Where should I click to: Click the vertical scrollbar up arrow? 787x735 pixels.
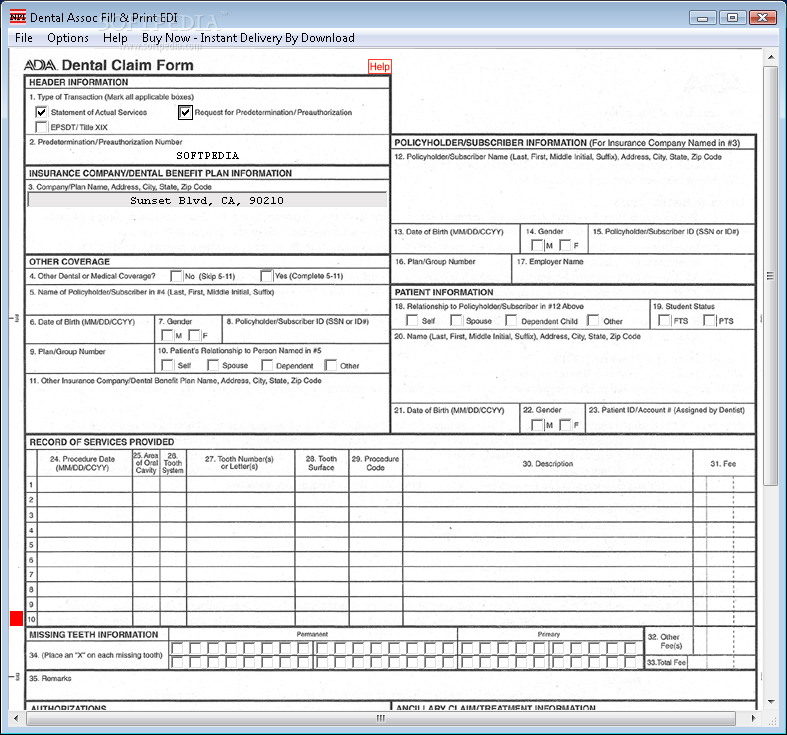click(770, 57)
